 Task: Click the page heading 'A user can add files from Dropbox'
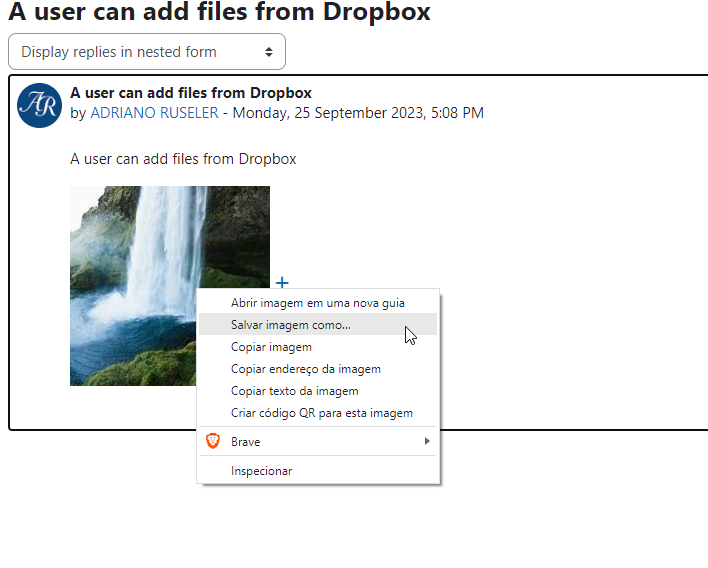click(219, 11)
